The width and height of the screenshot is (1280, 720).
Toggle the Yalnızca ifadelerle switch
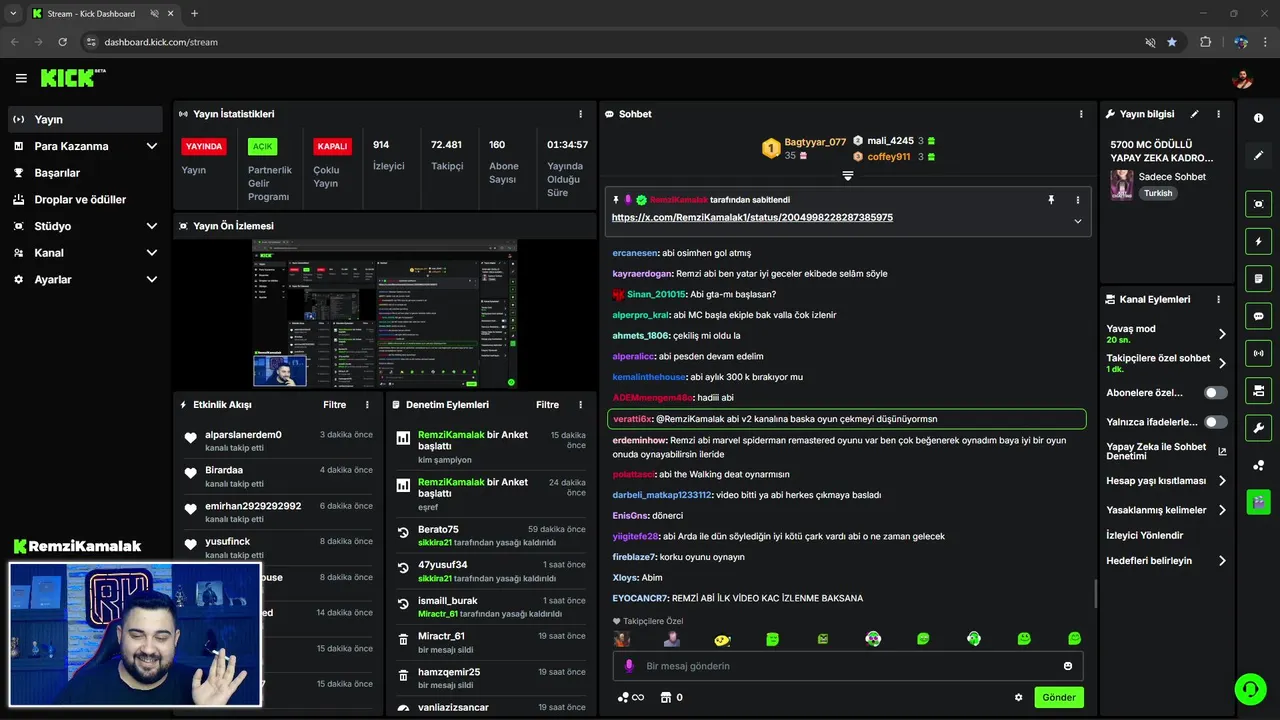(x=1215, y=422)
